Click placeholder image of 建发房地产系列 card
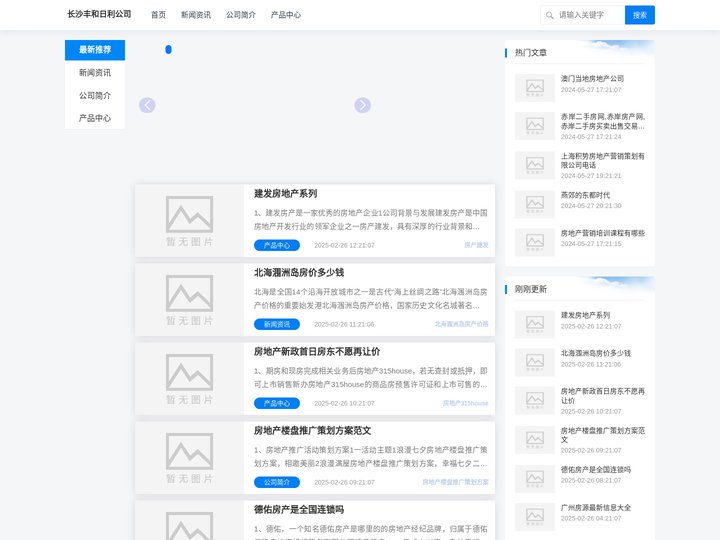Screen dimensions: 720x540 (x=189, y=221)
